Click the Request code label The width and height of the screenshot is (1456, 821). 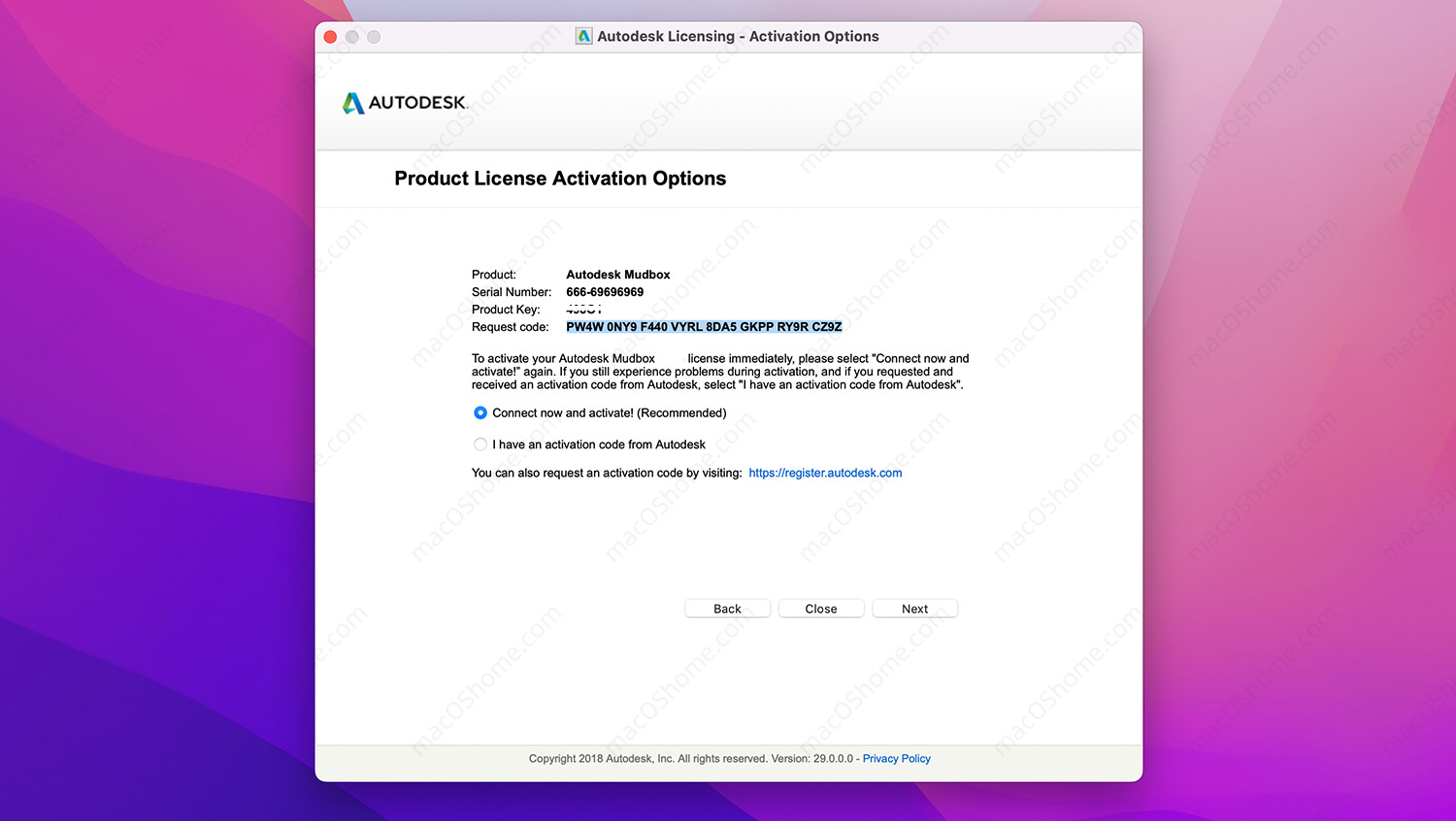[x=511, y=327]
